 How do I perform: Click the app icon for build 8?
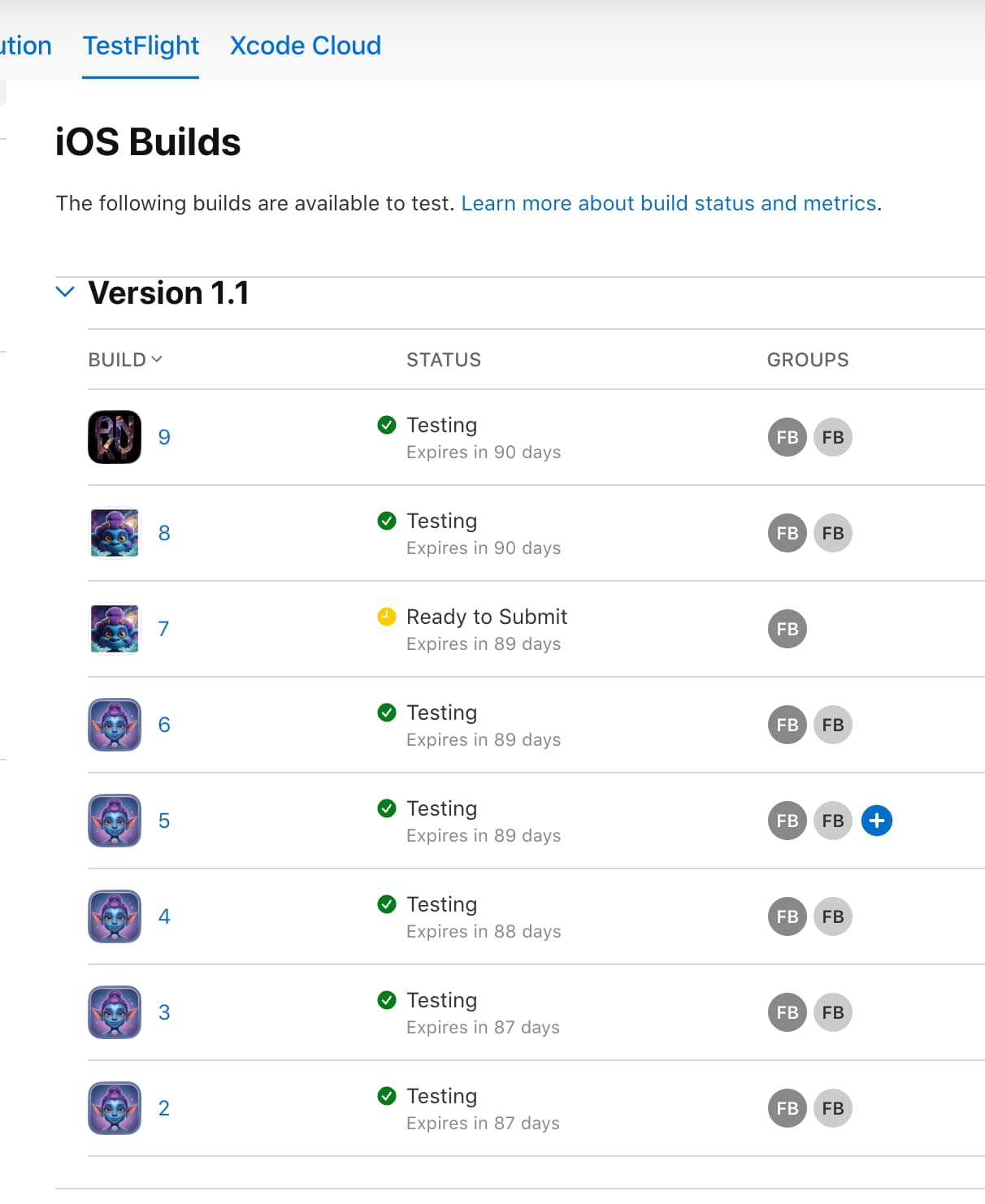click(x=115, y=533)
